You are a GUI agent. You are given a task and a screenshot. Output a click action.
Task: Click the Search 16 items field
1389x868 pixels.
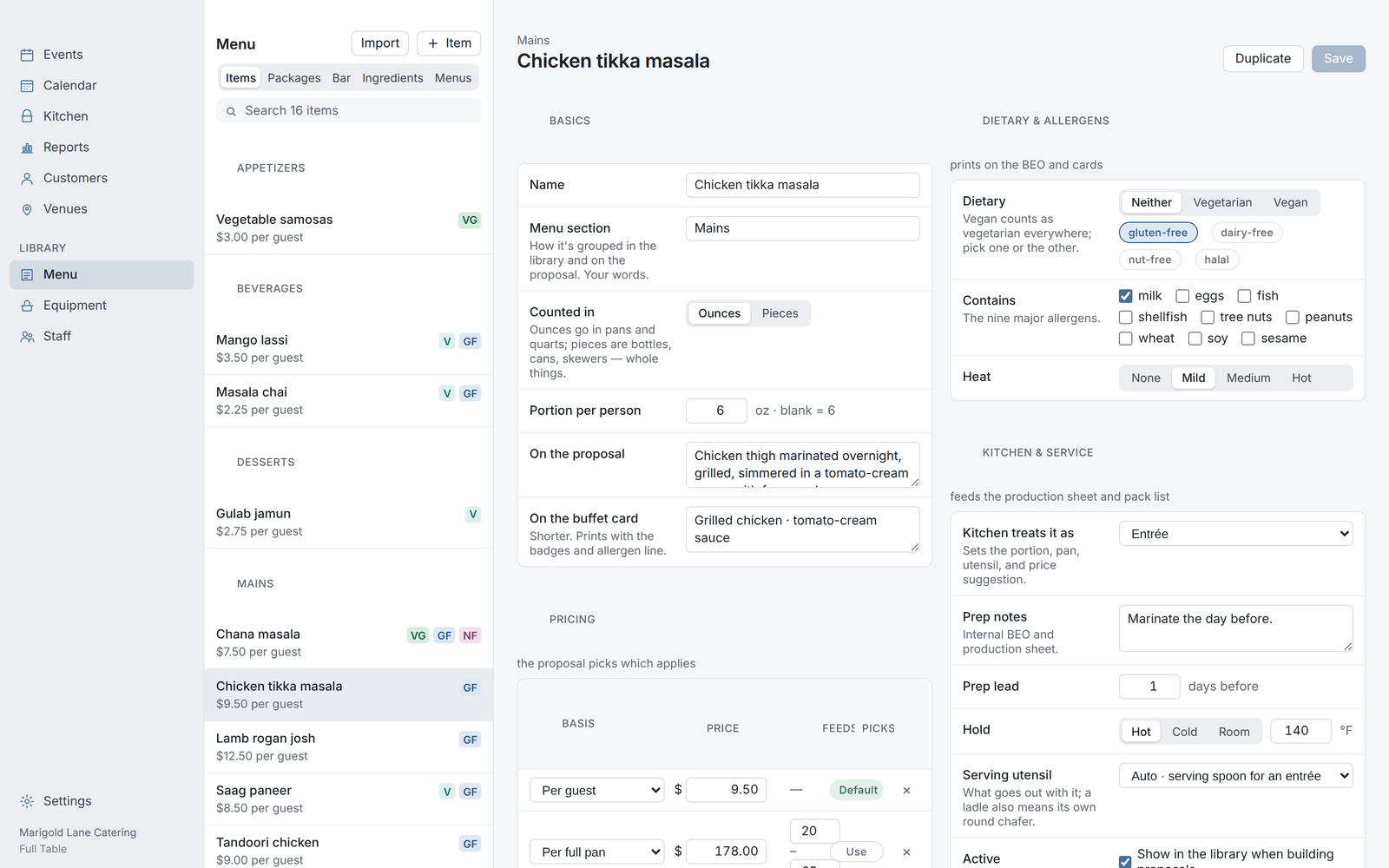349,110
